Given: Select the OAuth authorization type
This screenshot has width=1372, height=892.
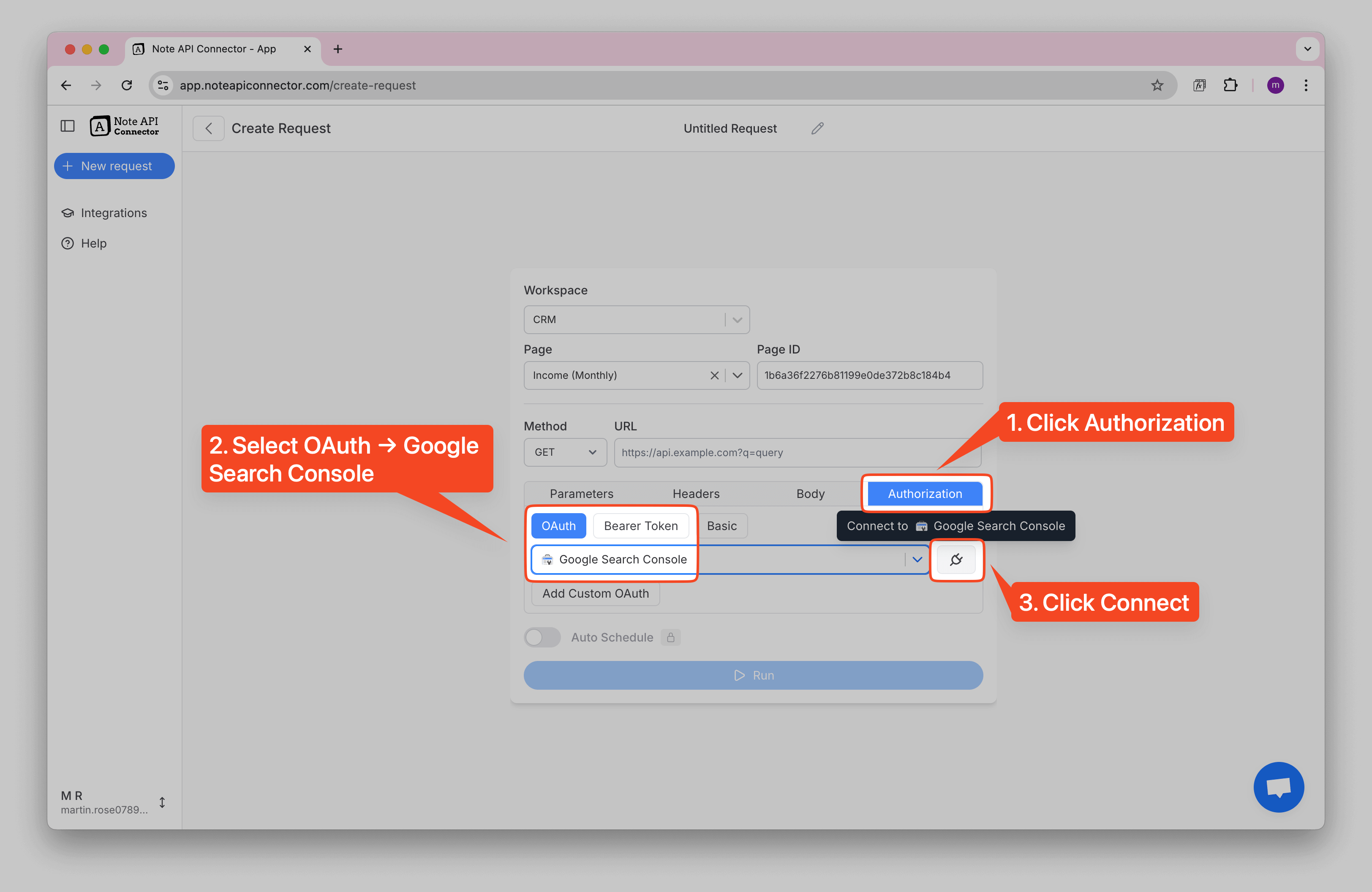Looking at the screenshot, I should (x=558, y=526).
